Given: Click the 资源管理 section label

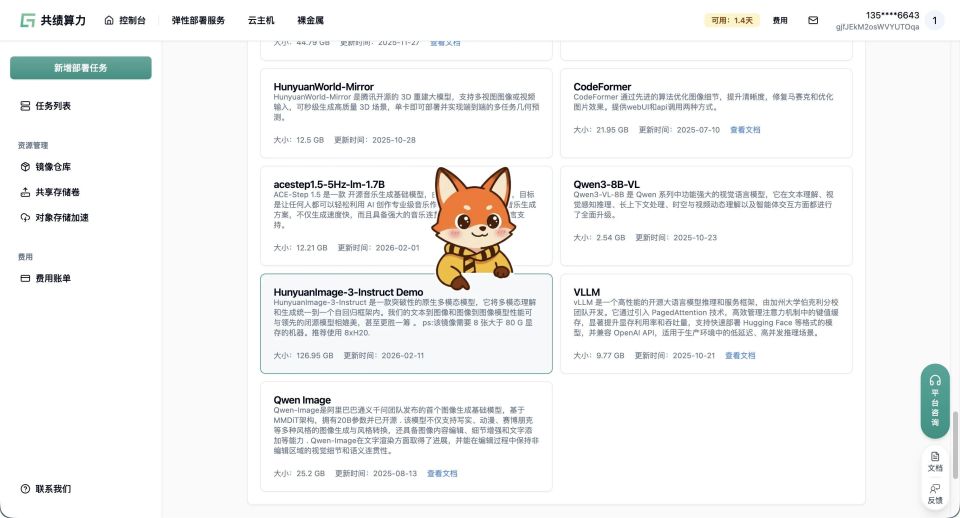Looking at the screenshot, I should pos(33,146).
